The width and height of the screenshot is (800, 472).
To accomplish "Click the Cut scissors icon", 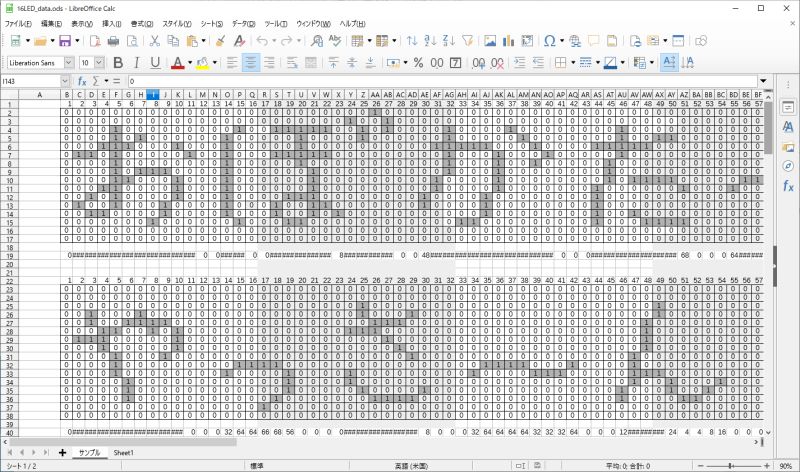I will 155,41.
